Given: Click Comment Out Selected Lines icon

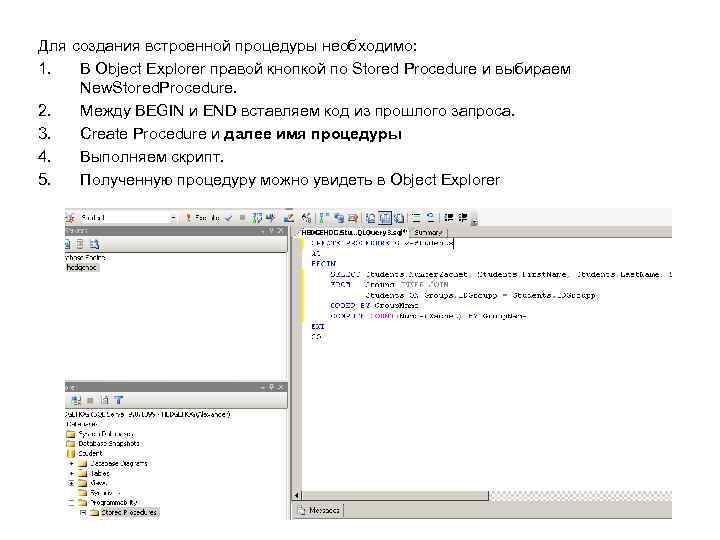Looking at the screenshot, I should click(416, 218).
